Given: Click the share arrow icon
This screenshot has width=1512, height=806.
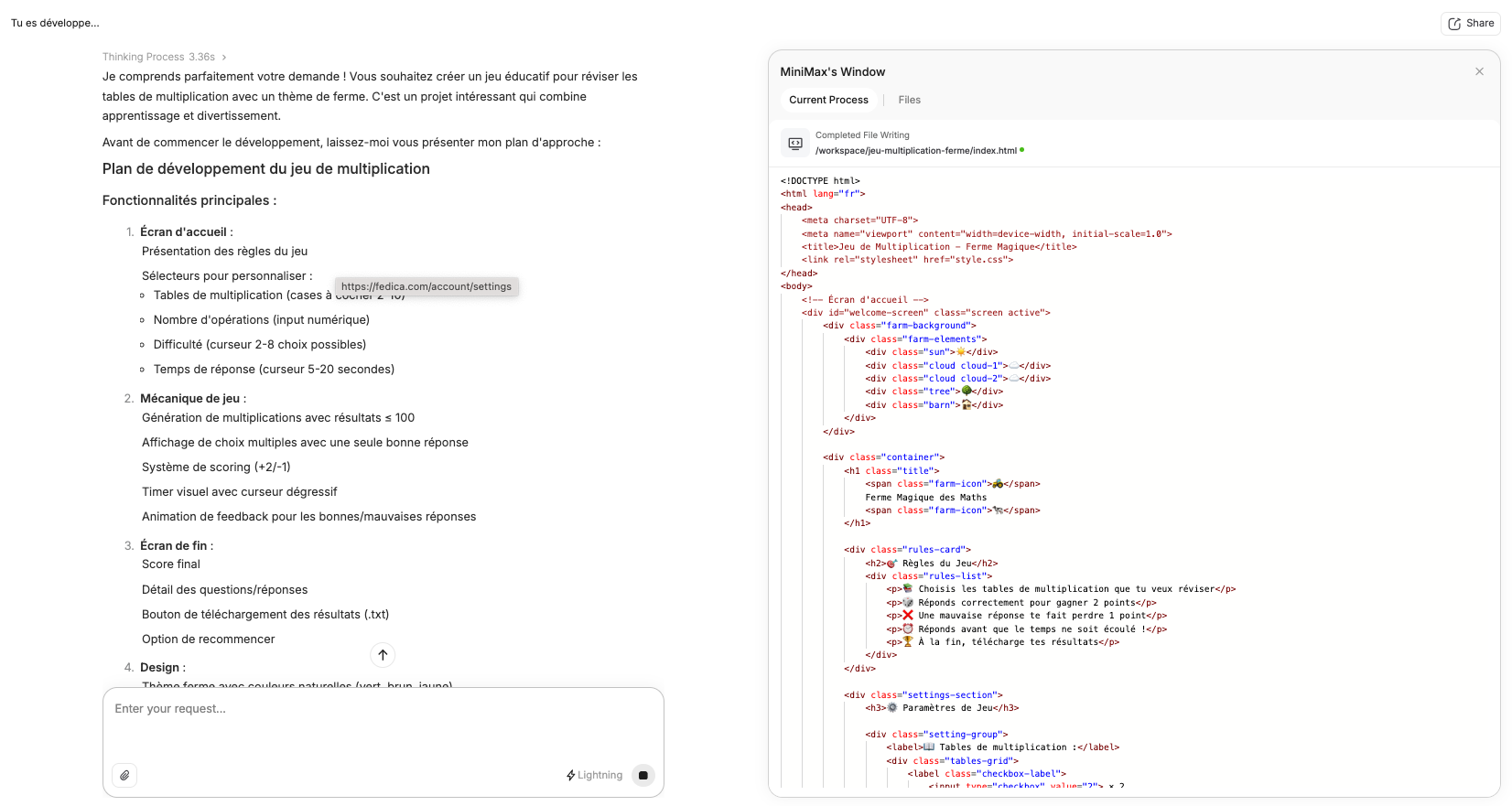Looking at the screenshot, I should 1454,24.
